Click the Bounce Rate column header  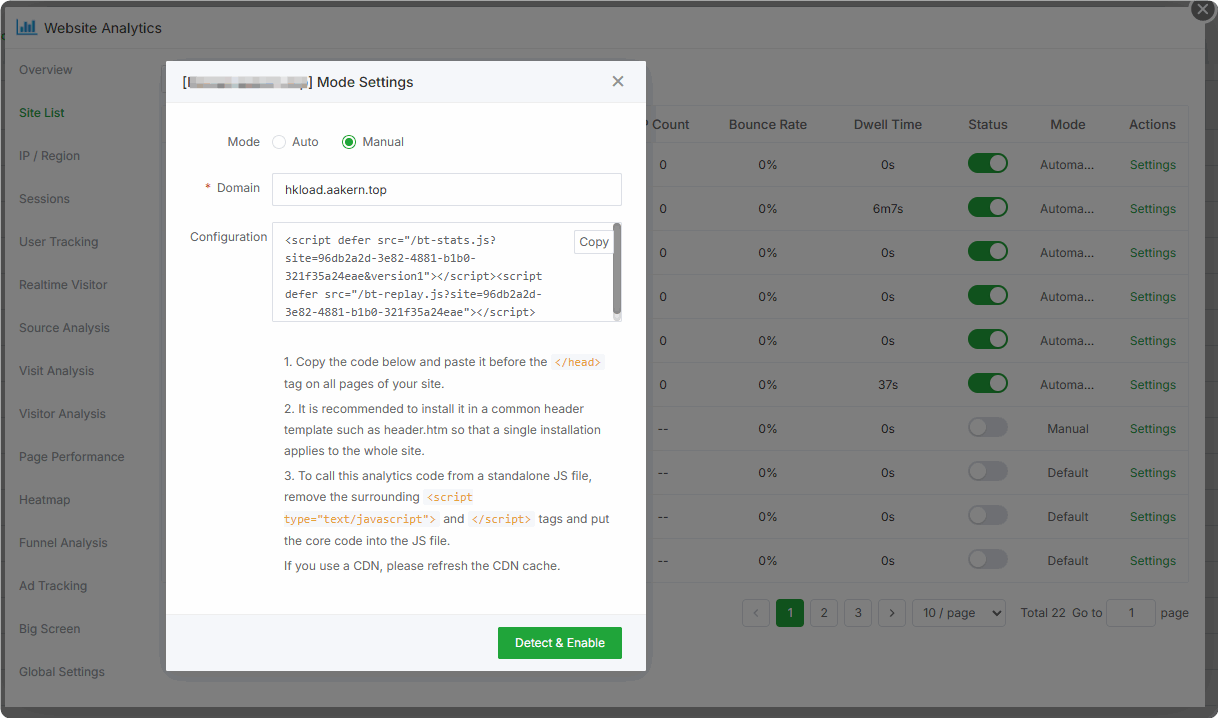pyautogui.click(x=768, y=125)
